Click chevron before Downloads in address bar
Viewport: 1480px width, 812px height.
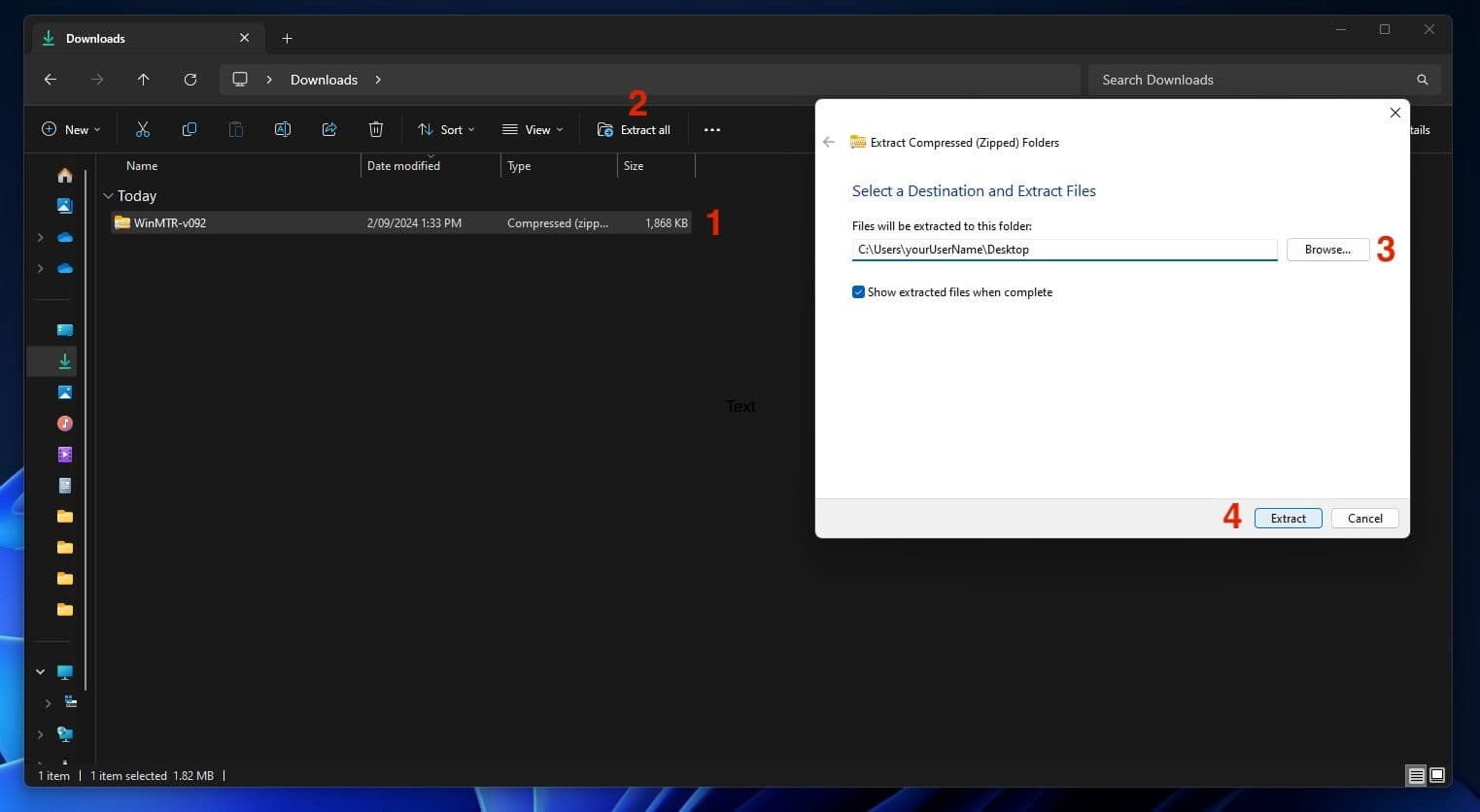tap(269, 80)
